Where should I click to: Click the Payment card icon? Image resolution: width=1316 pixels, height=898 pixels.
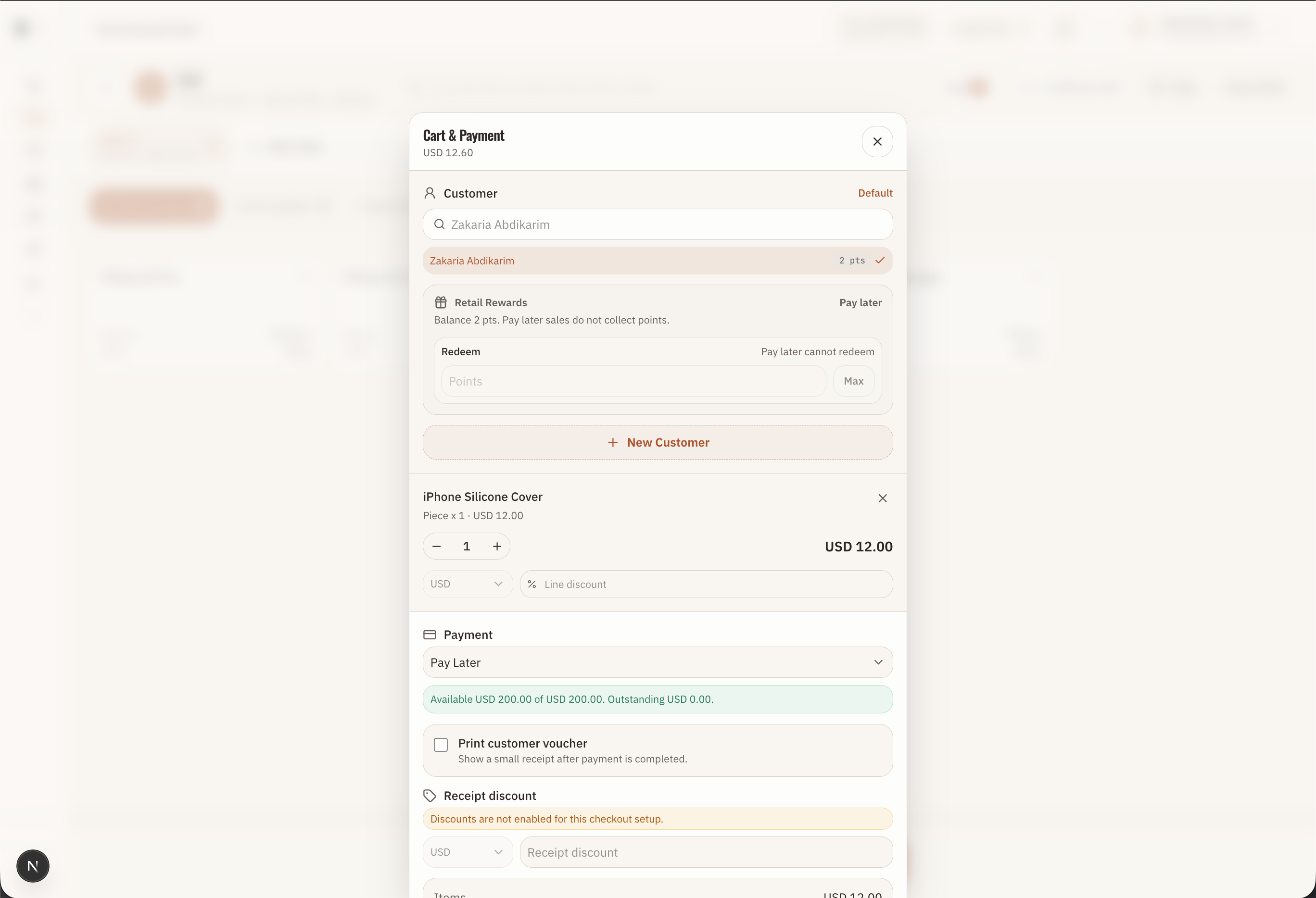[x=430, y=635]
